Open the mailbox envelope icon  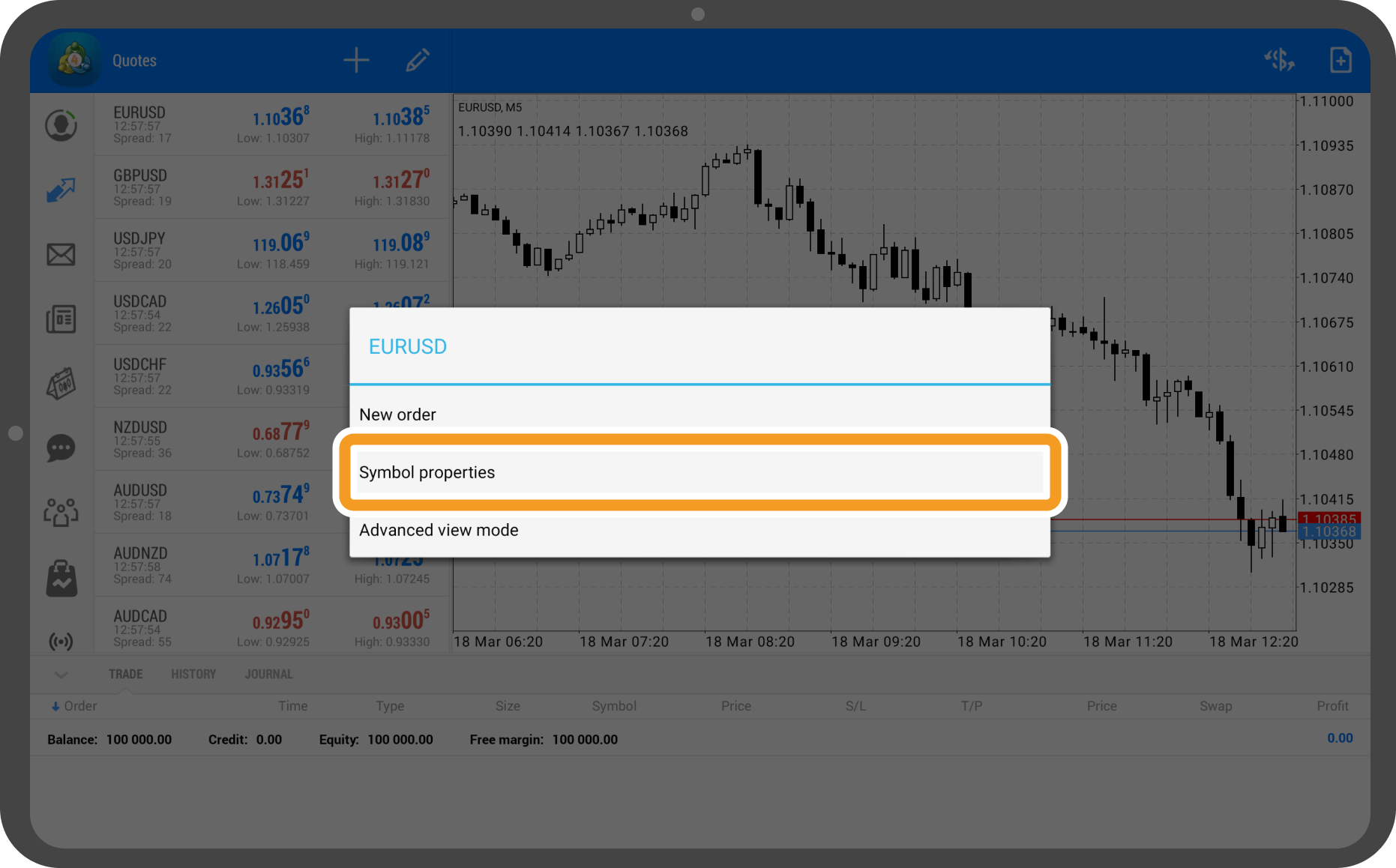[61, 255]
